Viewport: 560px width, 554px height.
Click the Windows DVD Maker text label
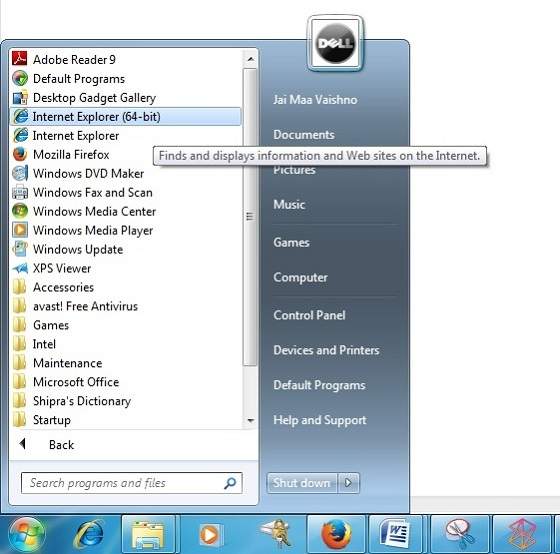tap(89, 174)
